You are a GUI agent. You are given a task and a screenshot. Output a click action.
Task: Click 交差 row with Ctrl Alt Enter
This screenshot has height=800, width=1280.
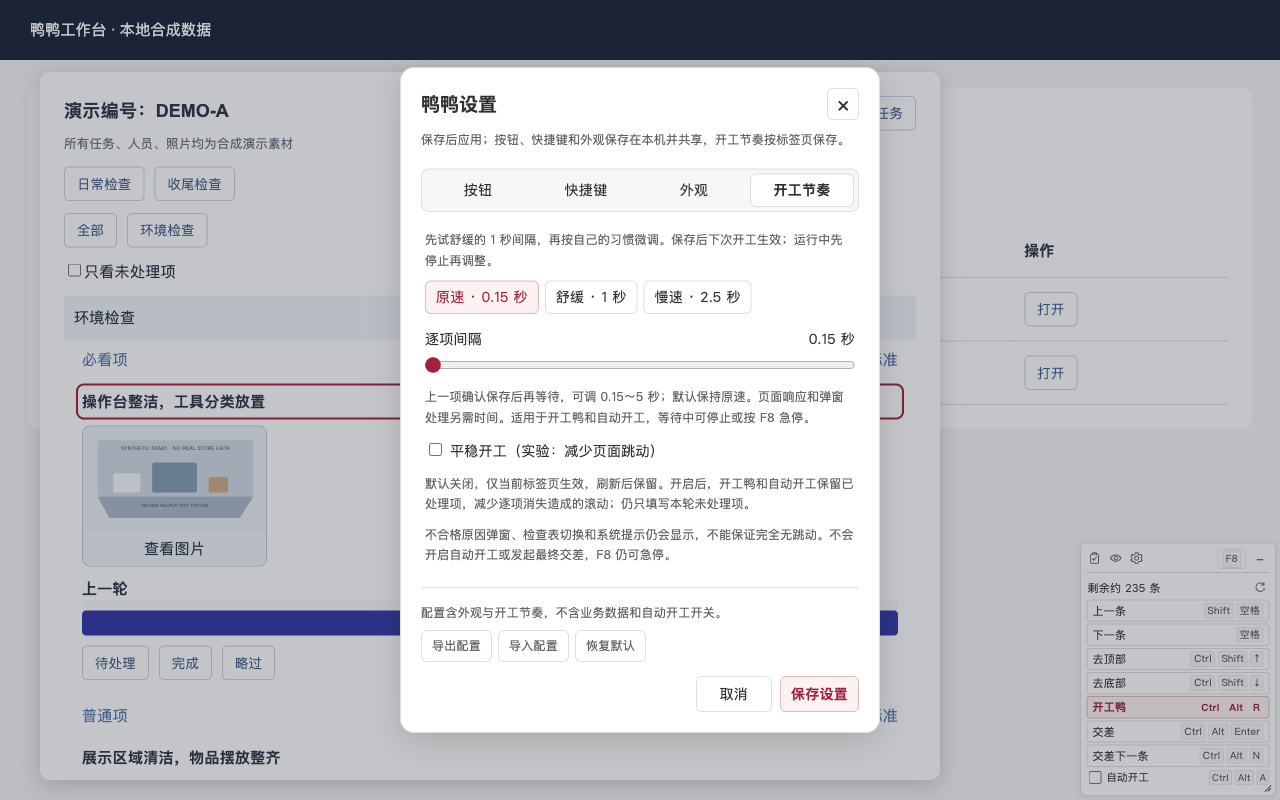1178,732
